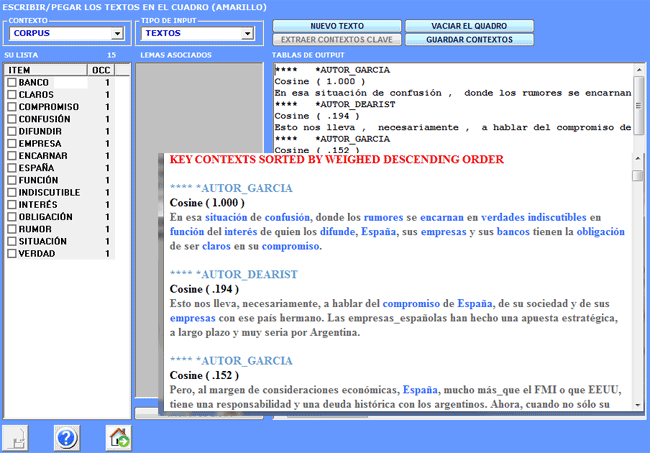The height and width of the screenshot is (453, 650).
Task: Click the 'Cosine ( 1.000 )' value in key contexts
Action: coord(207,203)
